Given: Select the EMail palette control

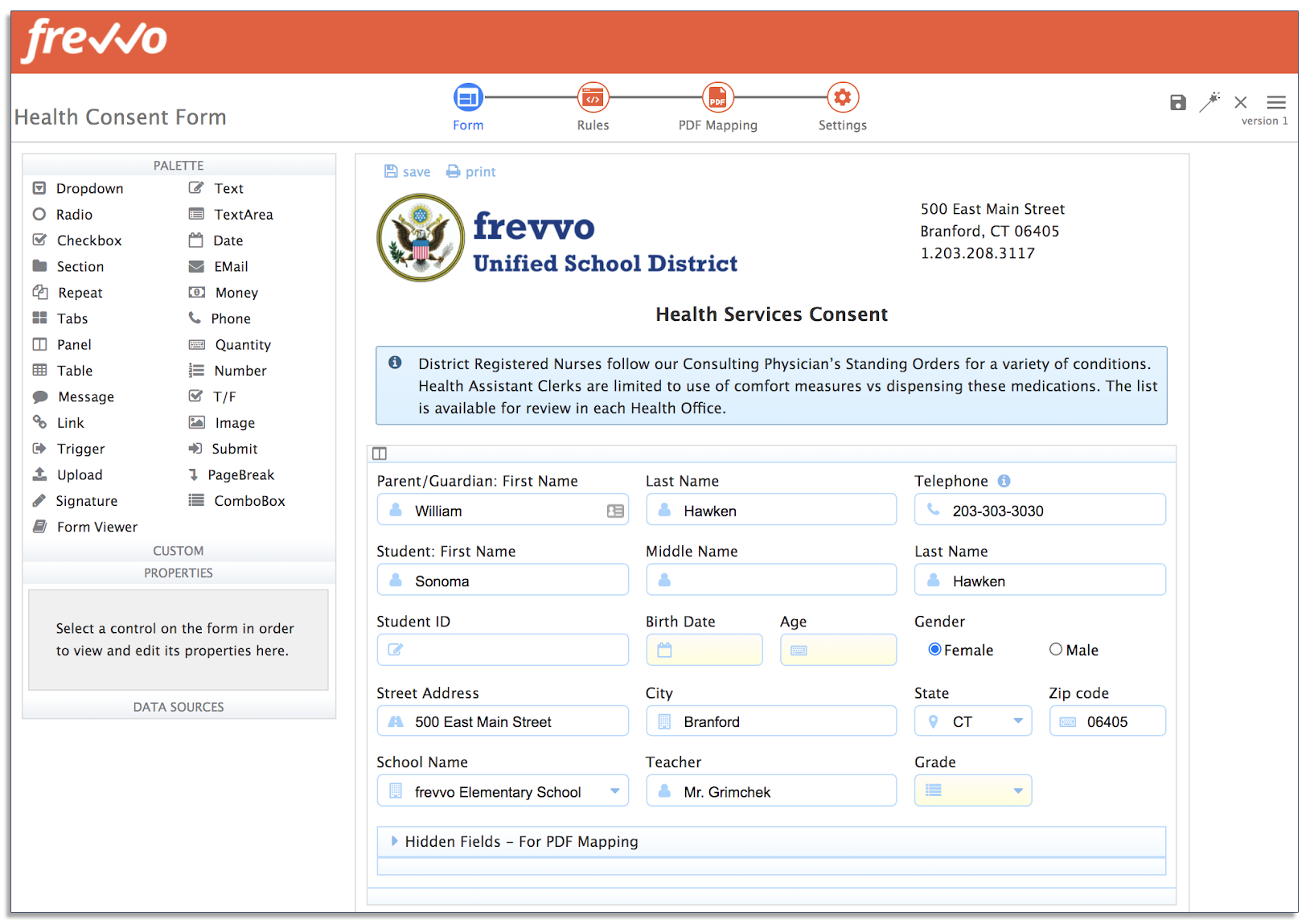Looking at the screenshot, I should [218, 266].
